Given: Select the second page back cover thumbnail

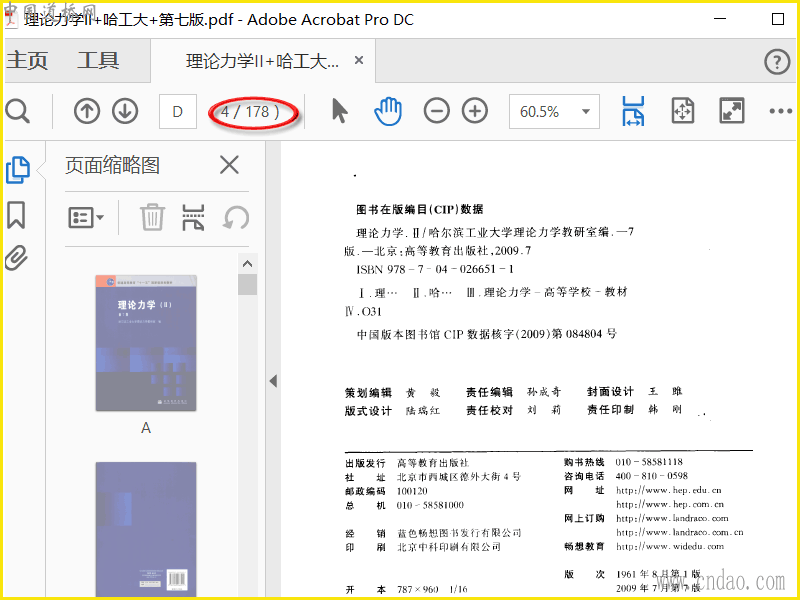Looking at the screenshot, I should click(x=146, y=530).
